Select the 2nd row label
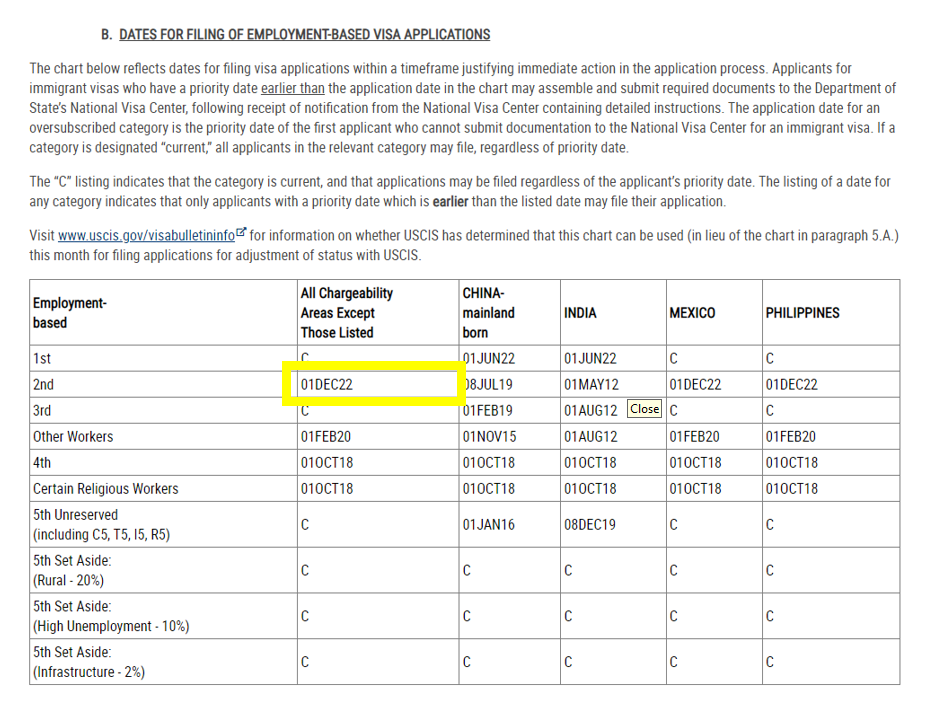This screenshot has width=942, height=715. [43, 385]
